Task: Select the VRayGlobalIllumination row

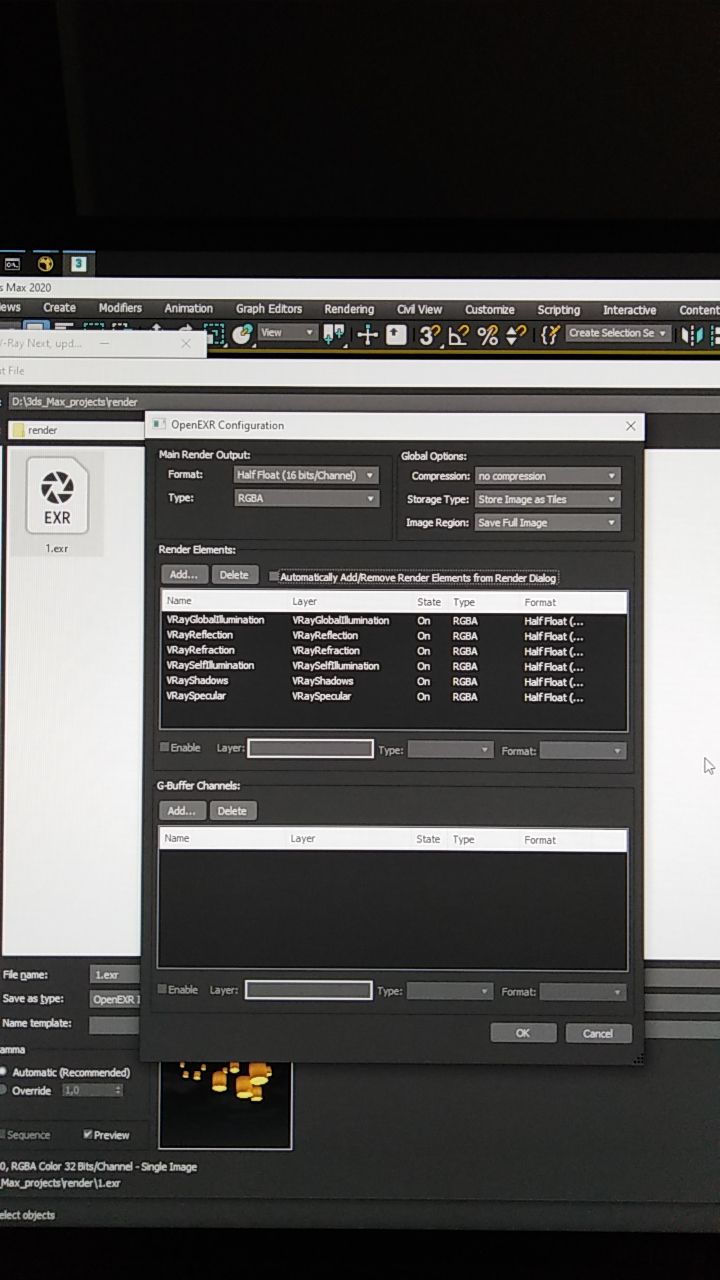Action: click(x=394, y=620)
